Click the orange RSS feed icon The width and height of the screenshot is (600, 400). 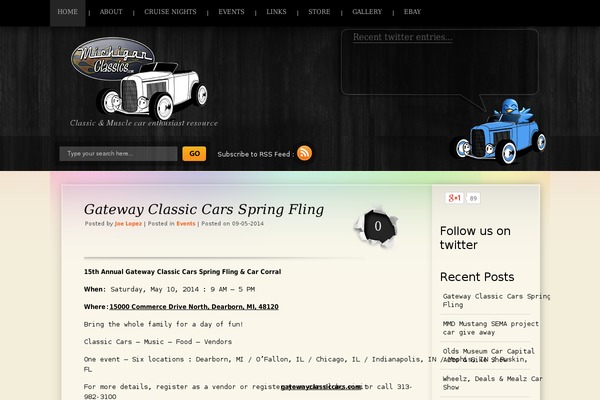pyautogui.click(x=304, y=153)
